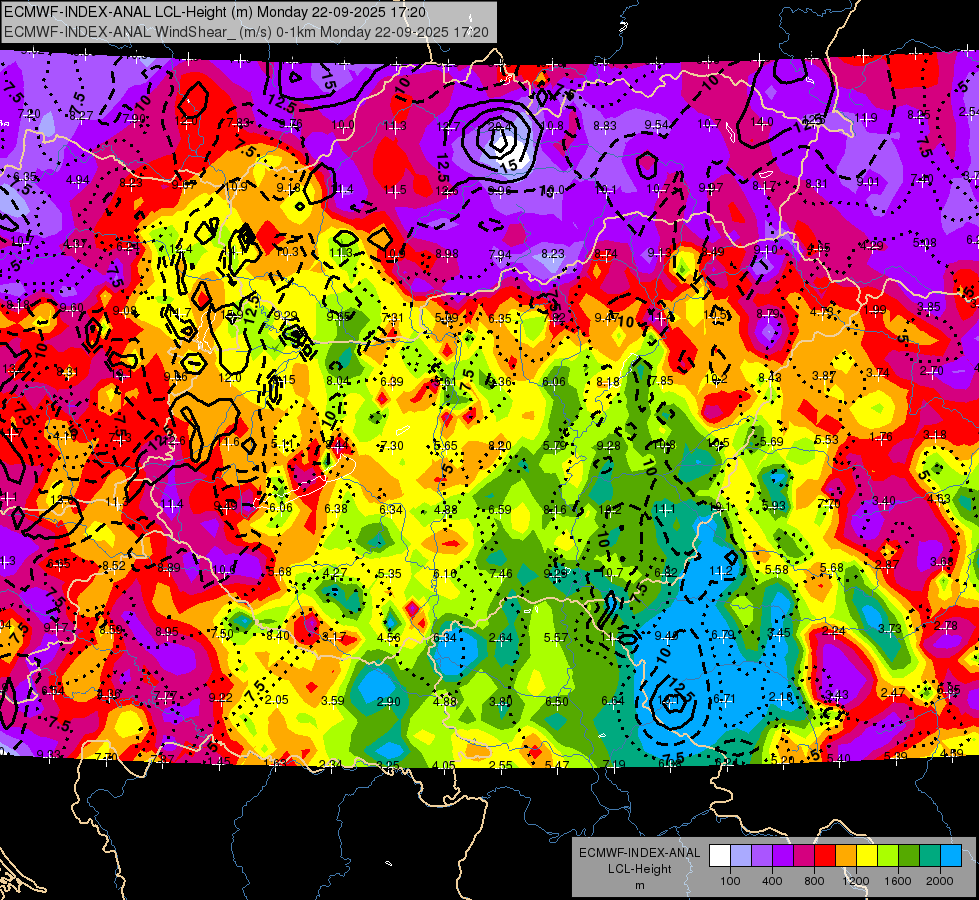Click the 1.99 grid value
Viewport: 979px width, 900px height.
875,310
